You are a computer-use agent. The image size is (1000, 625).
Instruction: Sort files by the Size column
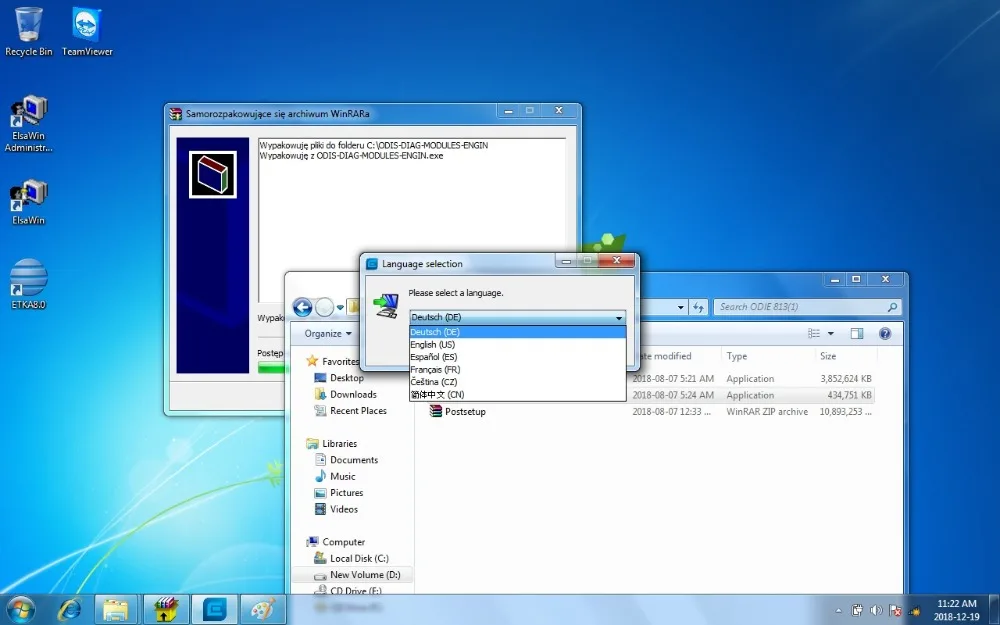(x=828, y=356)
